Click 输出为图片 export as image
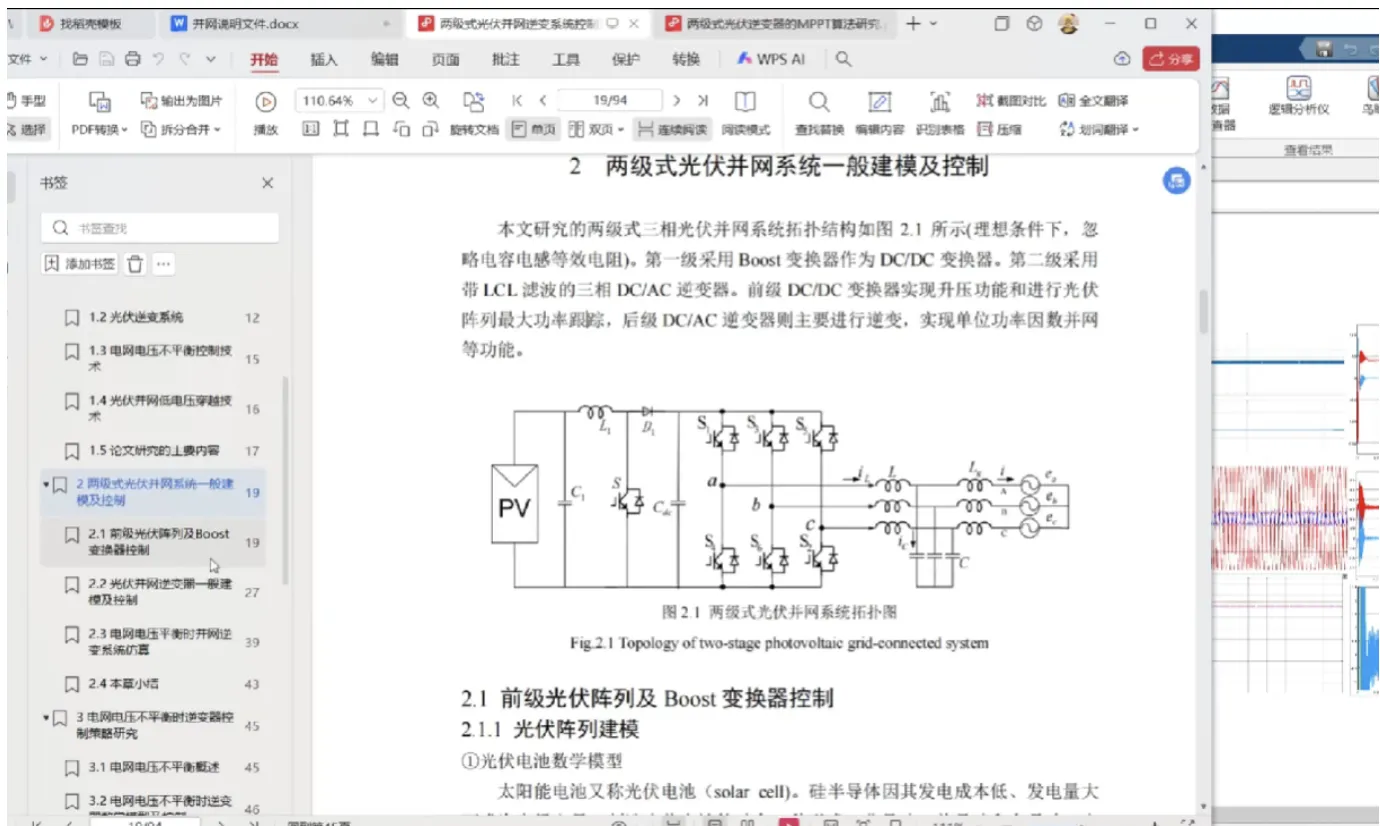 181,100
